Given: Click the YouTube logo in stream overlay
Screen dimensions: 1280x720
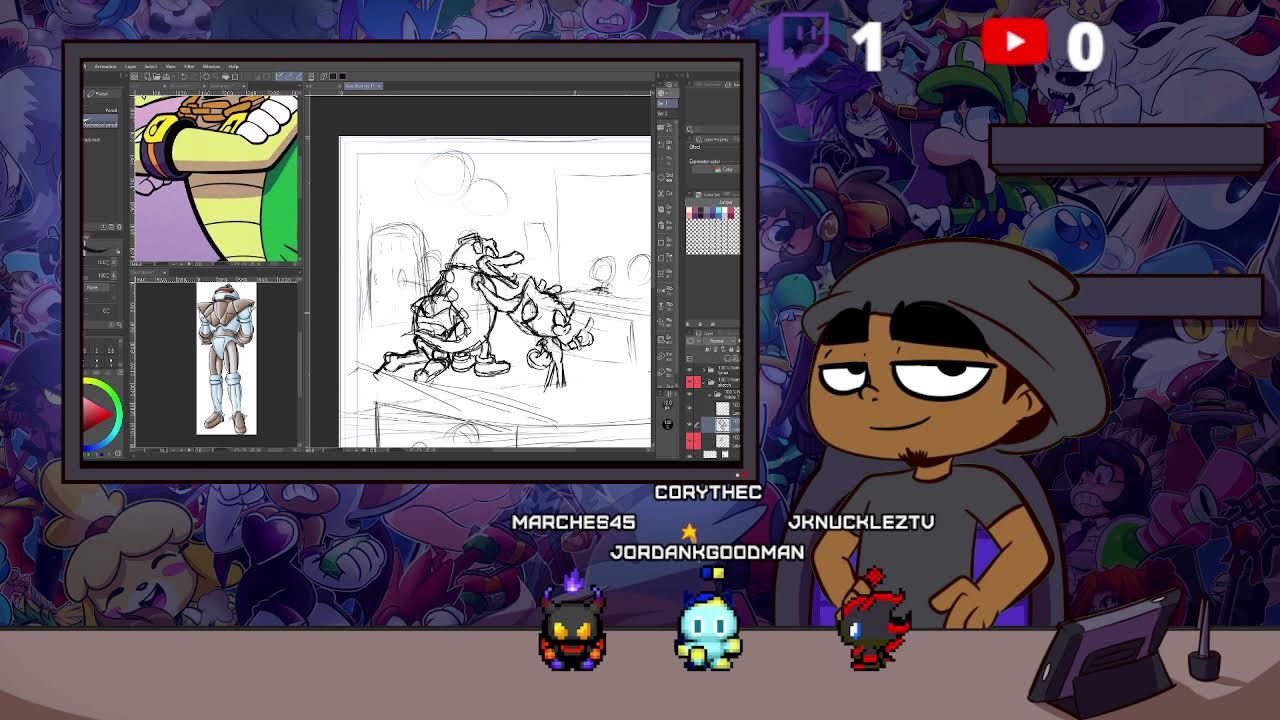Looking at the screenshot, I should click(x=1015, y=42).
